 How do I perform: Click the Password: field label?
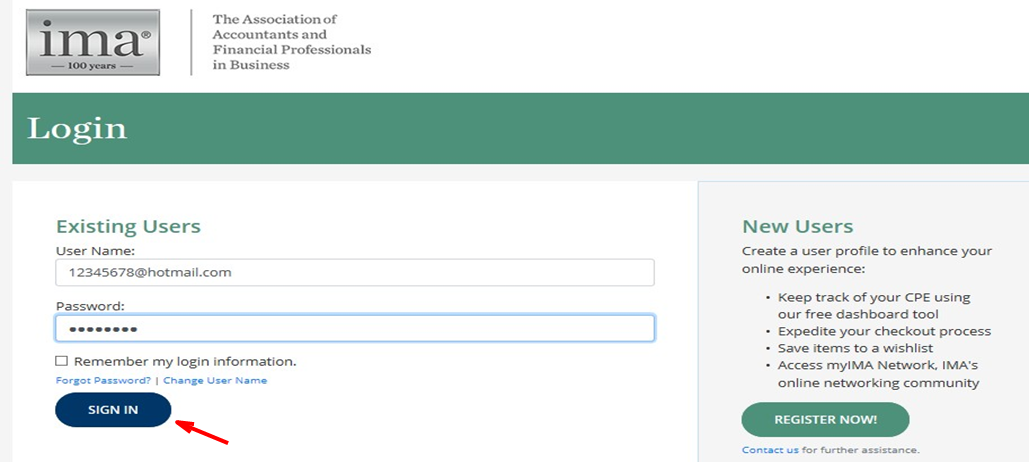coord(90,306)
